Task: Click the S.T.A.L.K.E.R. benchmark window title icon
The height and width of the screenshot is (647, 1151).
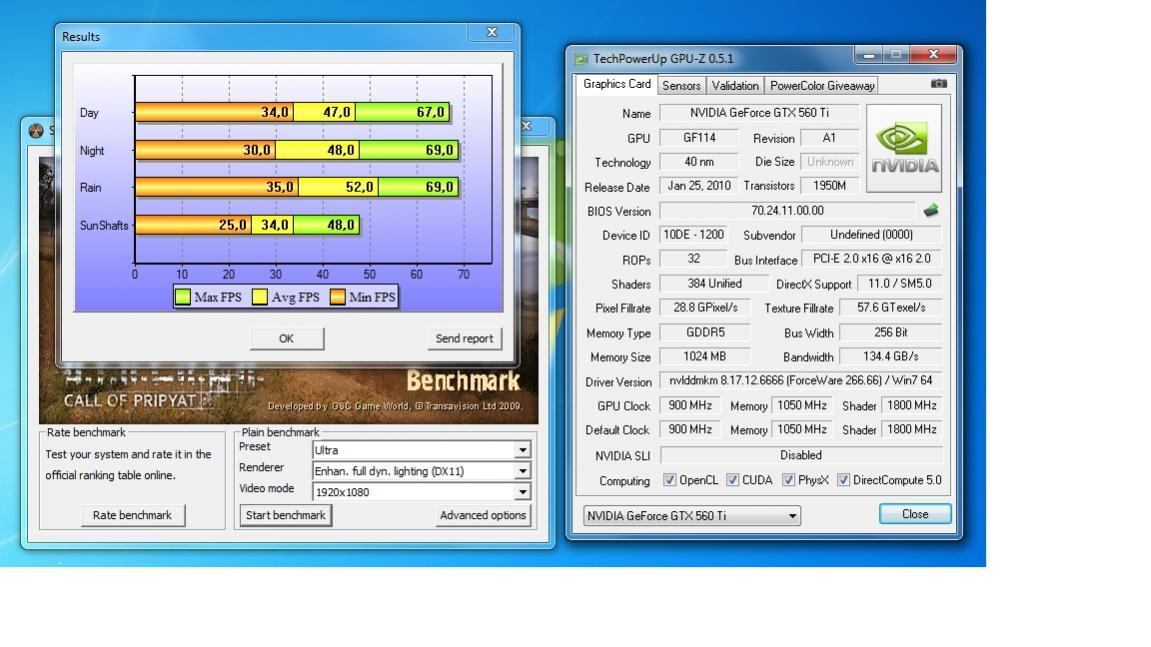Action: click(x=36, y=131)
